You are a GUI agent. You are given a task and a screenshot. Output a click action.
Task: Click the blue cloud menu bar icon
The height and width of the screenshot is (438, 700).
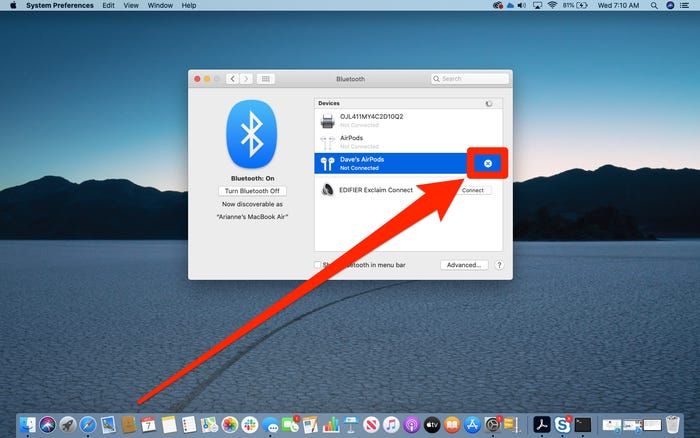pyautogui.click(x=510, y=5)
